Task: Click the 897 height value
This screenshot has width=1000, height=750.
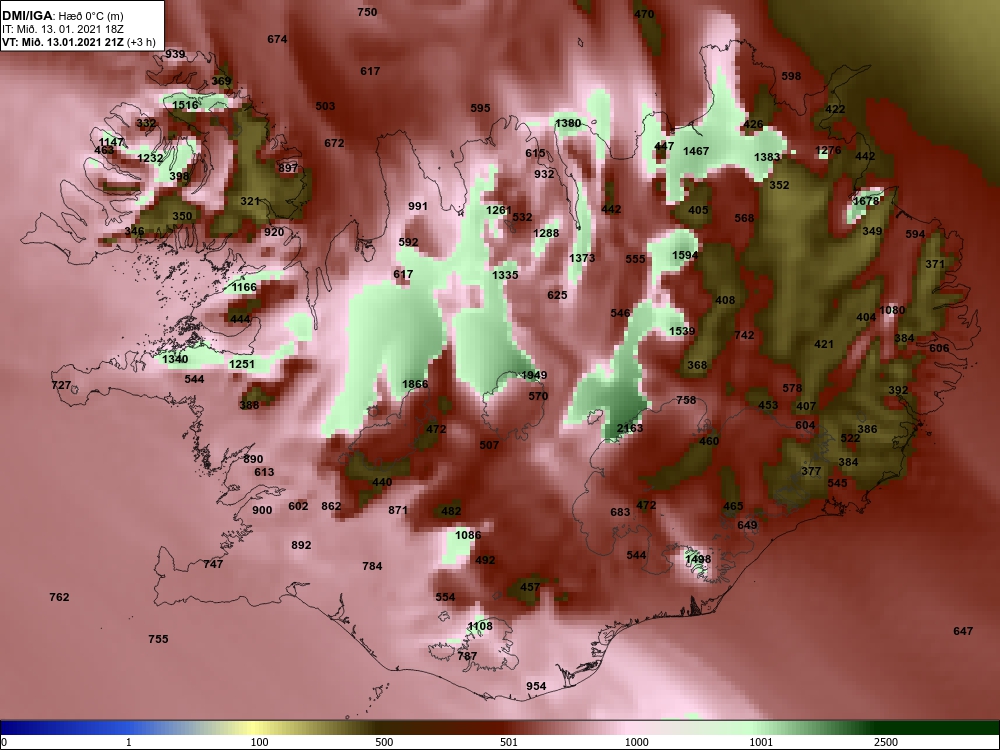Action: 288,168
